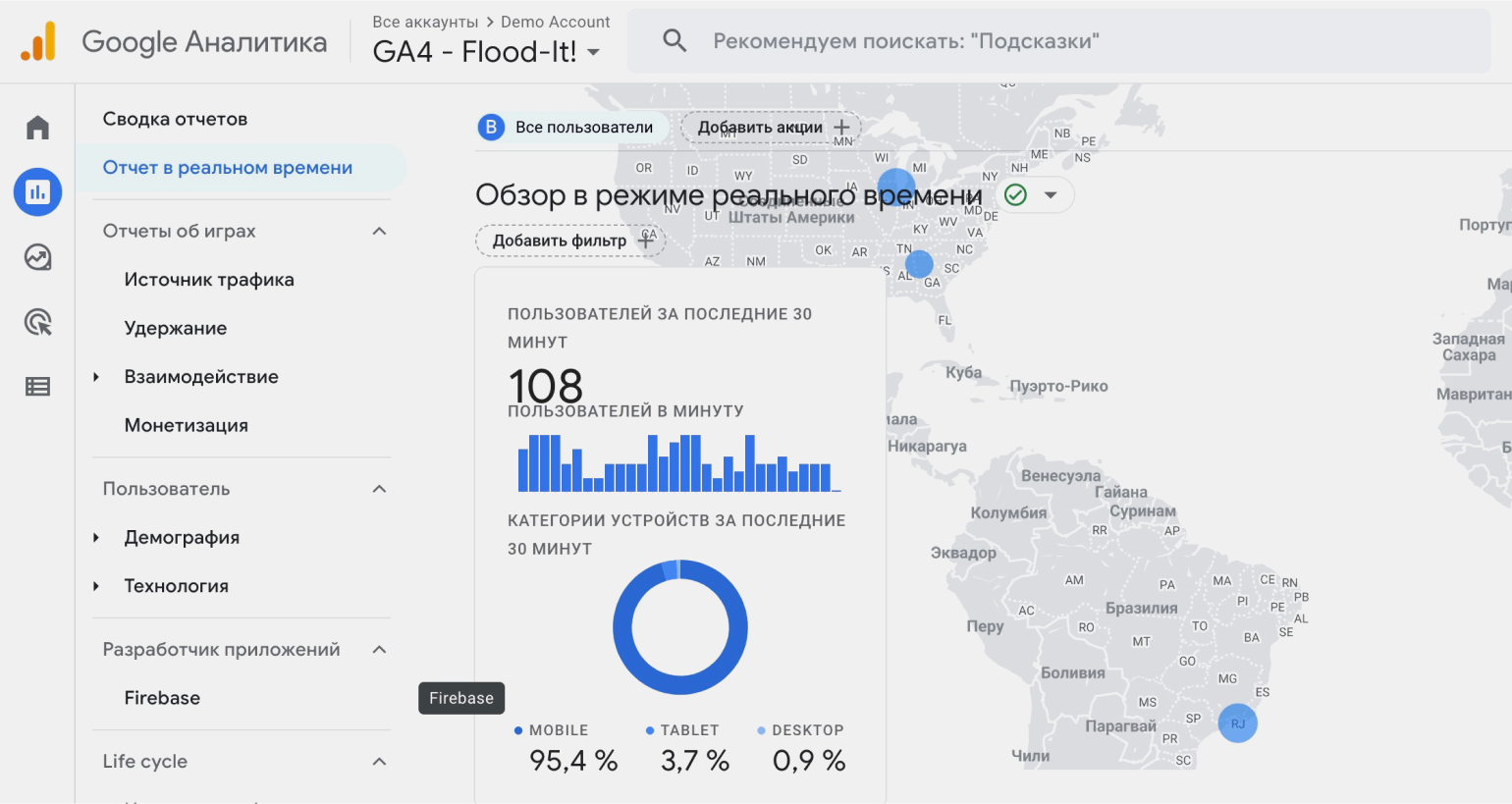Click Все аккаунты breadcrumb link
The height and width of the screenshot is (804, 1512).
pyautogui.click(x=425, y=22)
